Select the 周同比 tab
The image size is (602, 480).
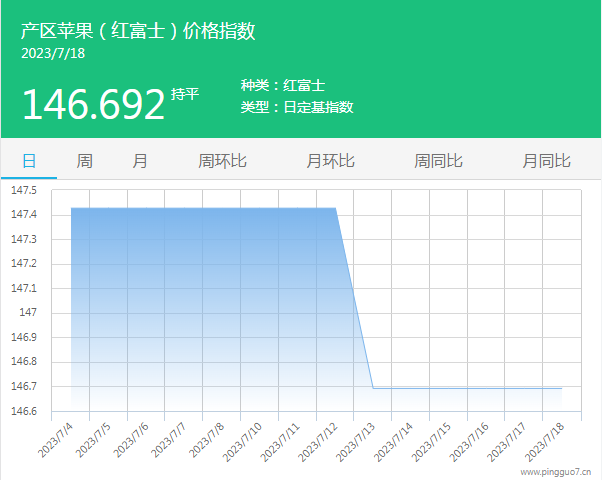(x=438, y=160)
